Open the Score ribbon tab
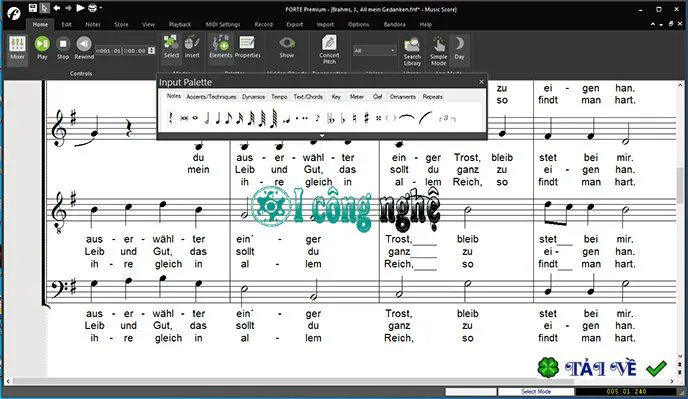688x399 pixels. [122, 25]
